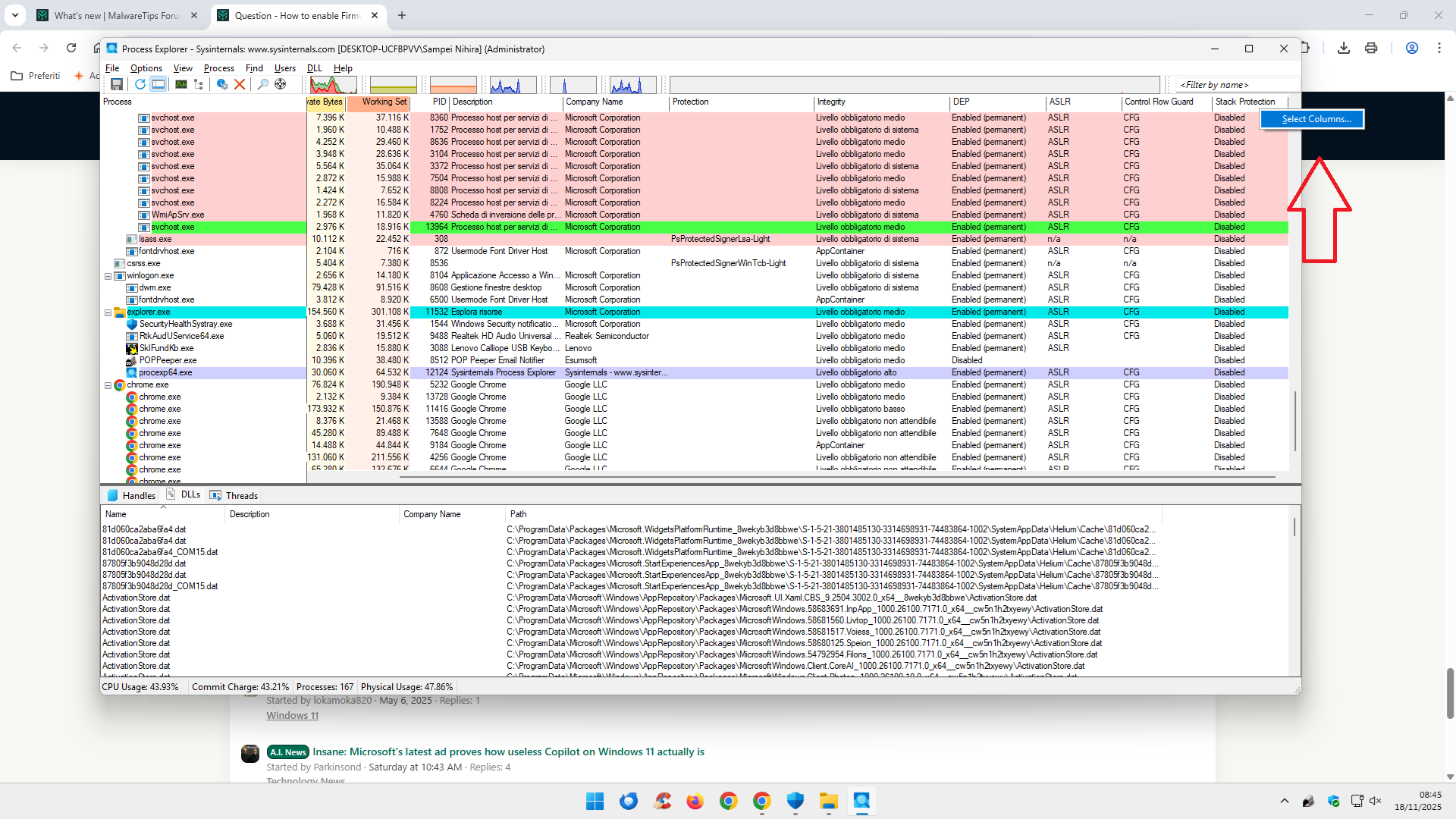Click the orange physical memory history graph
The height and width of the screenshot is (819, 1456).
(x=453, y=84)
